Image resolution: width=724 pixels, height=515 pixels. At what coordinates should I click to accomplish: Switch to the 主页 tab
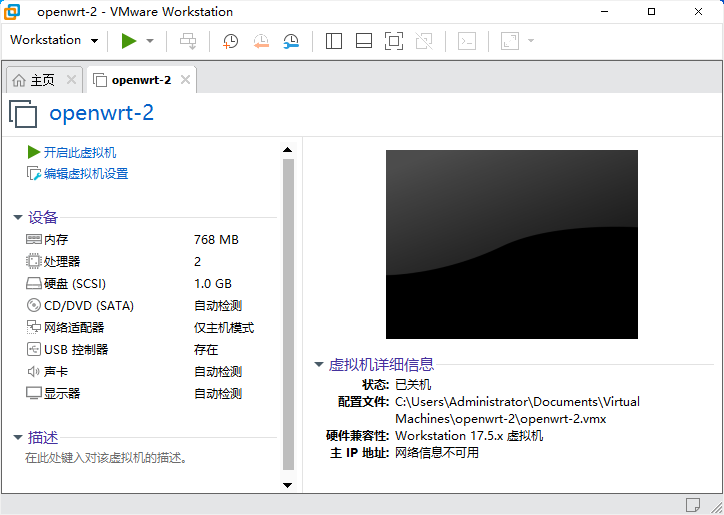42,80
